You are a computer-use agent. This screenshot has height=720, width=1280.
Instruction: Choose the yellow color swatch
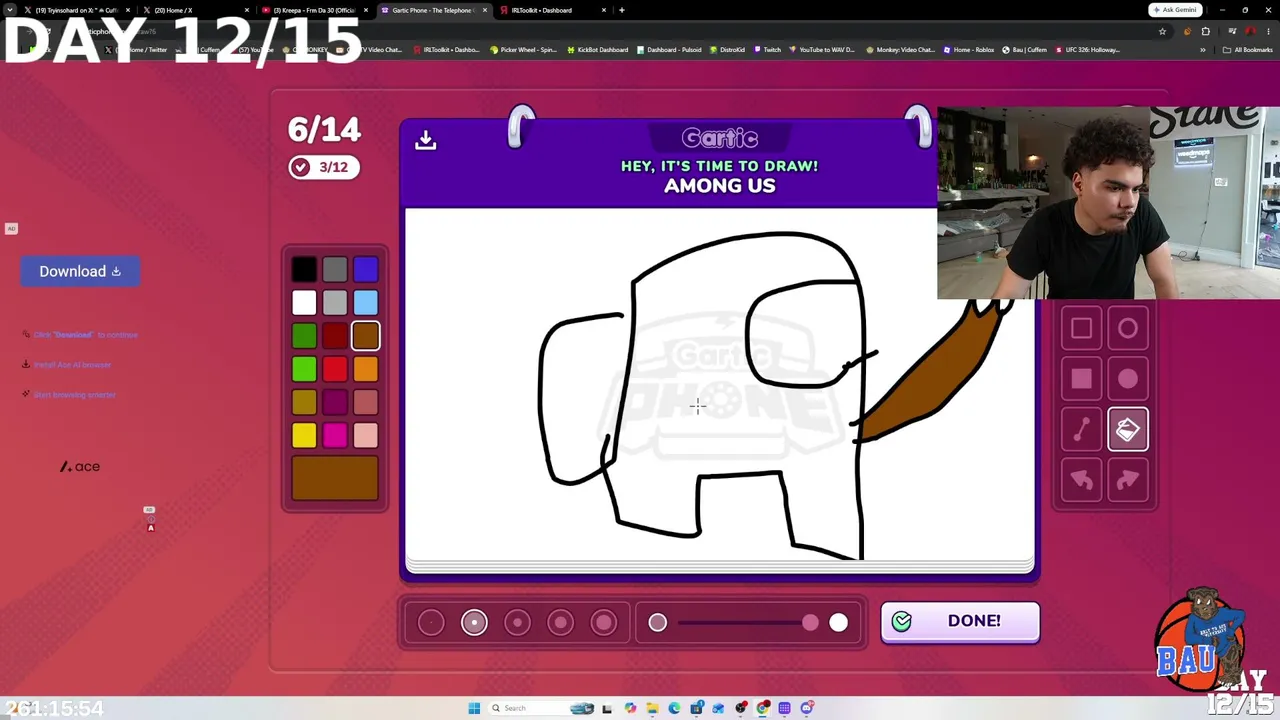pos(304,436)
